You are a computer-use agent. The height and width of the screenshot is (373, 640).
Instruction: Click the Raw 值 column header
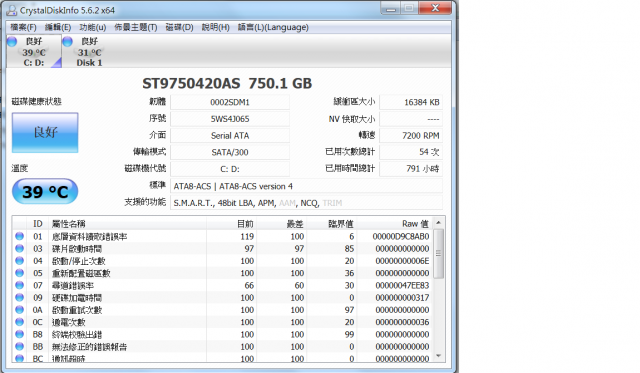[394, 224]
